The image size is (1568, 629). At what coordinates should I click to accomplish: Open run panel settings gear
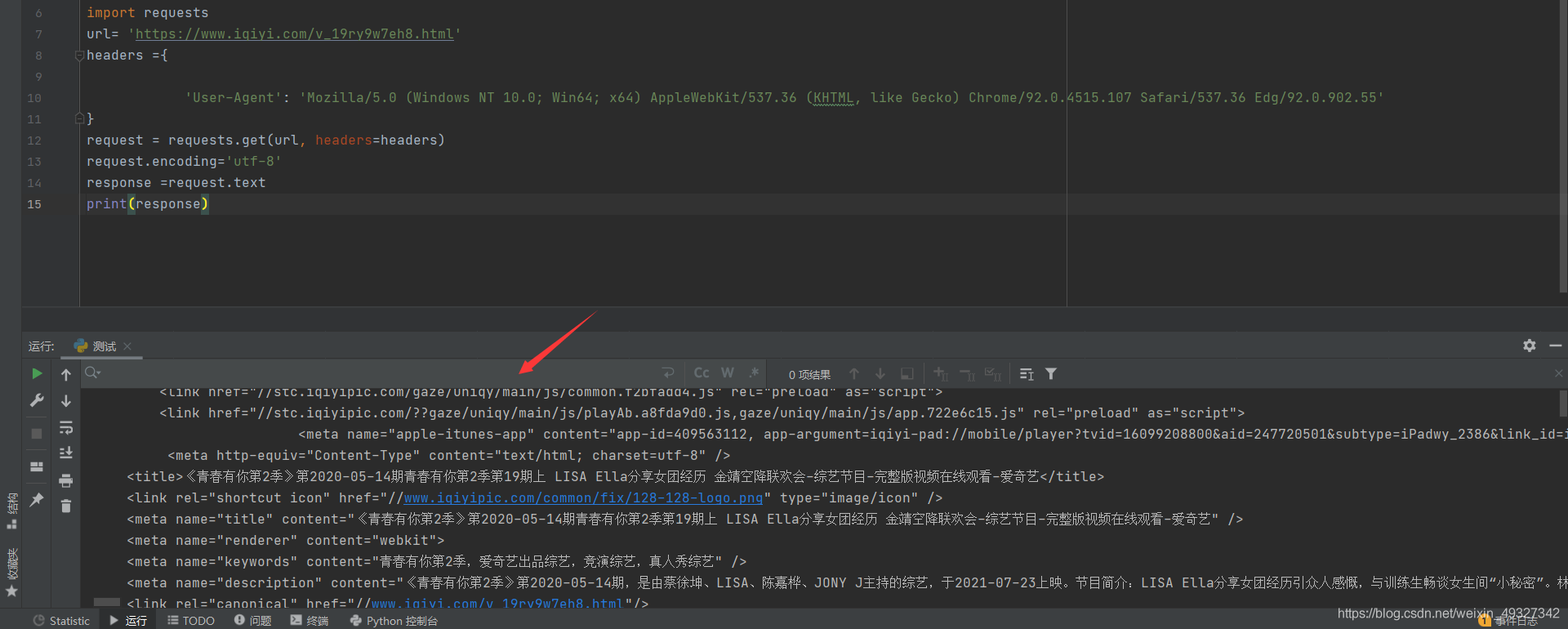tap(1530, 346)
